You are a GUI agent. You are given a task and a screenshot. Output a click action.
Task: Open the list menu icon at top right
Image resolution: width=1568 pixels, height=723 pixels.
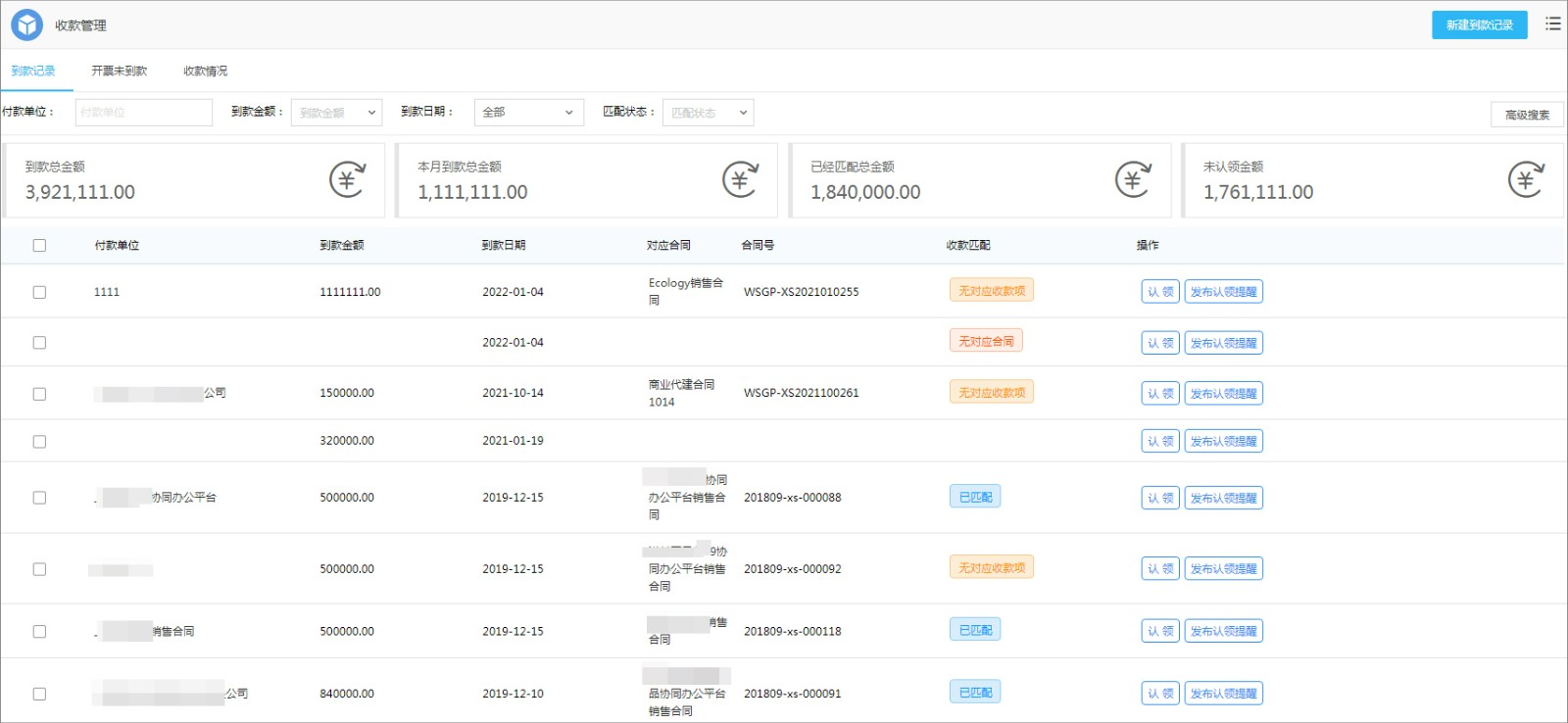coord(1553,24)
